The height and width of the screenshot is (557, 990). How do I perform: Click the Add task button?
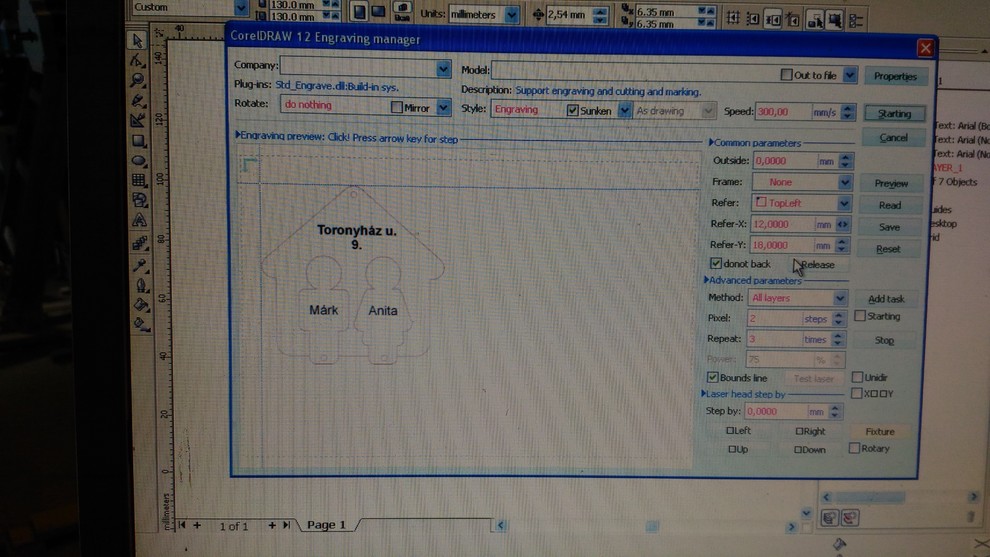885,298
